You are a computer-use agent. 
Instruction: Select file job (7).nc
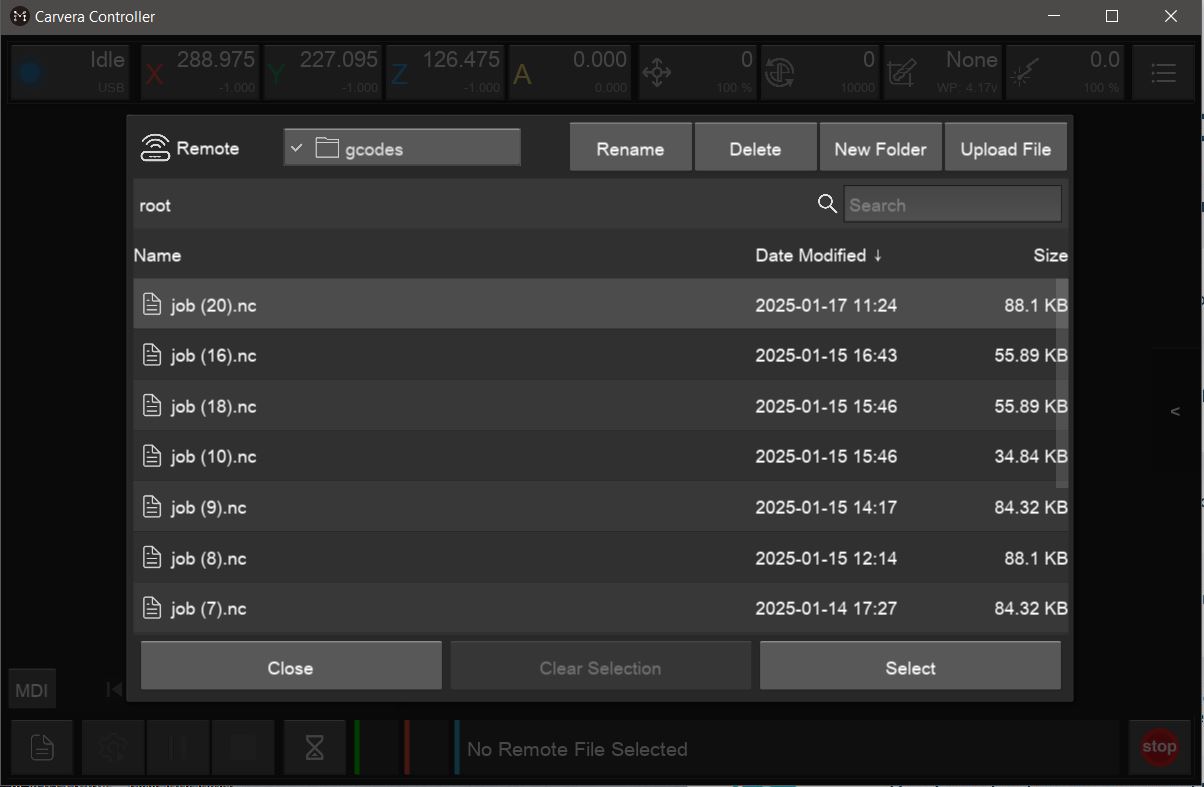600,608
